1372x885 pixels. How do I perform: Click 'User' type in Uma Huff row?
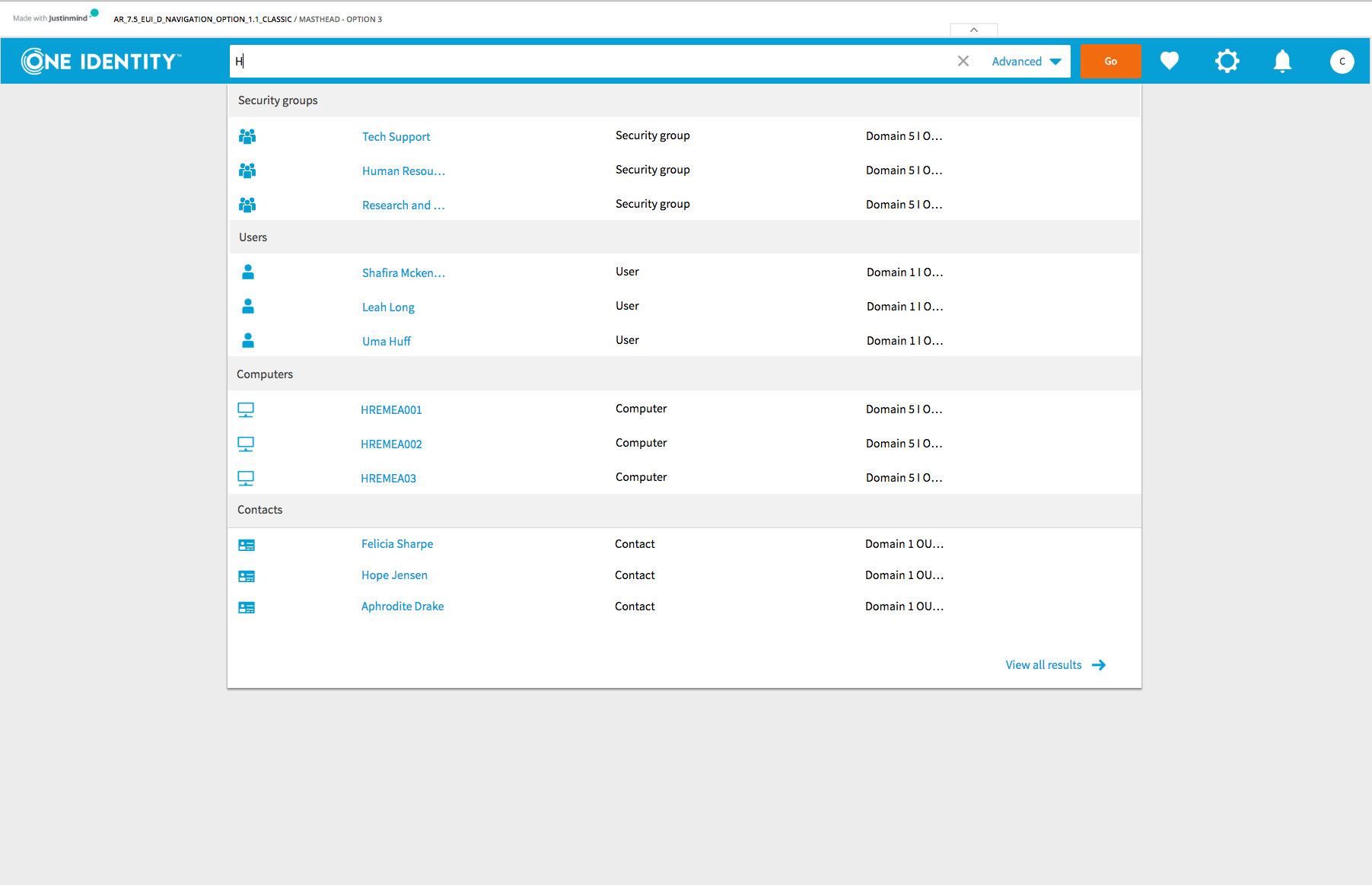[627, 340]
